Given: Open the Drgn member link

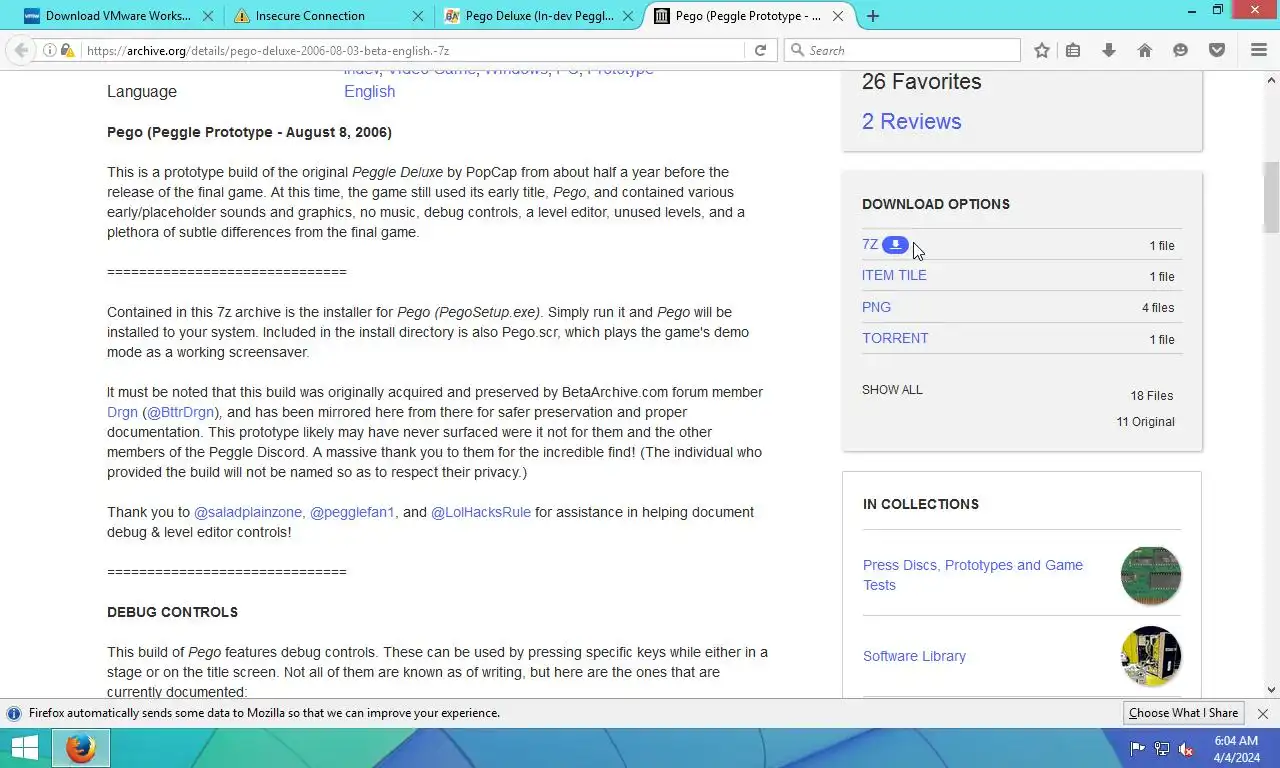Looking at the screenshot, I should pos(122,412).
